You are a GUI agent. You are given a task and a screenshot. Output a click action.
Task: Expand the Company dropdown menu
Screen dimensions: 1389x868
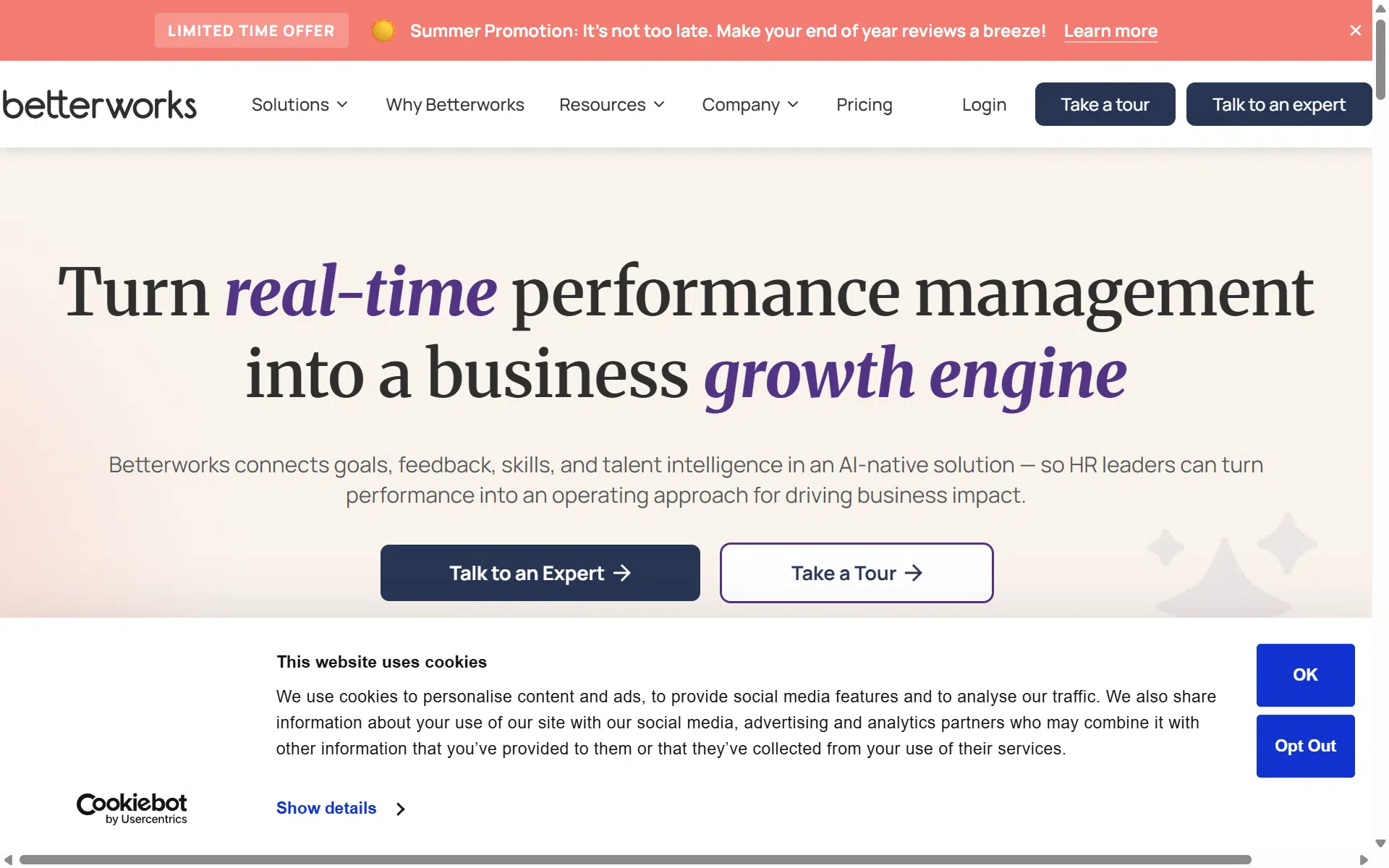(750, 105)
